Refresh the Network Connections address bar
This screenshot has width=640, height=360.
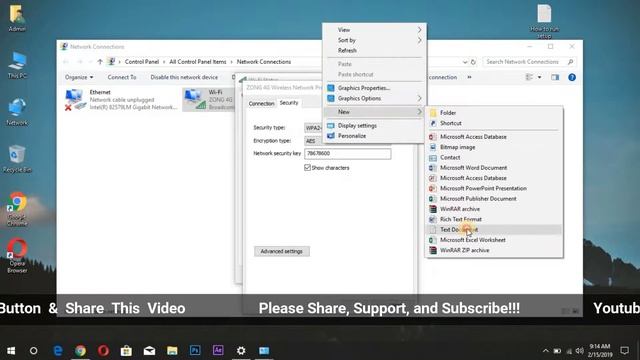tap(473, 62)
